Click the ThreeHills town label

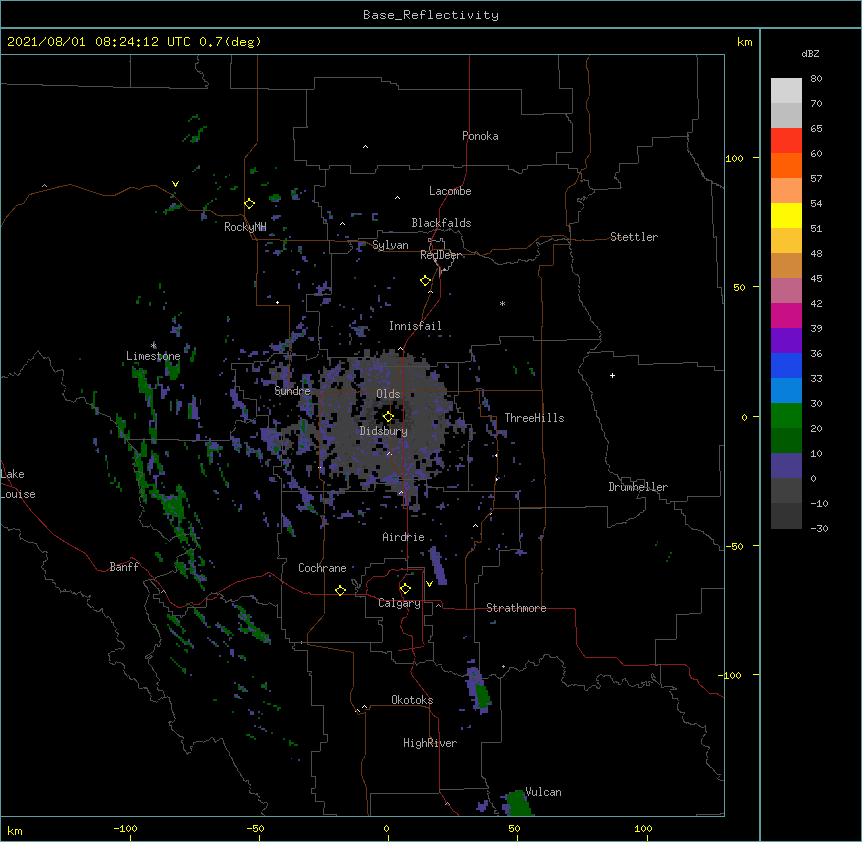[534, 418]
